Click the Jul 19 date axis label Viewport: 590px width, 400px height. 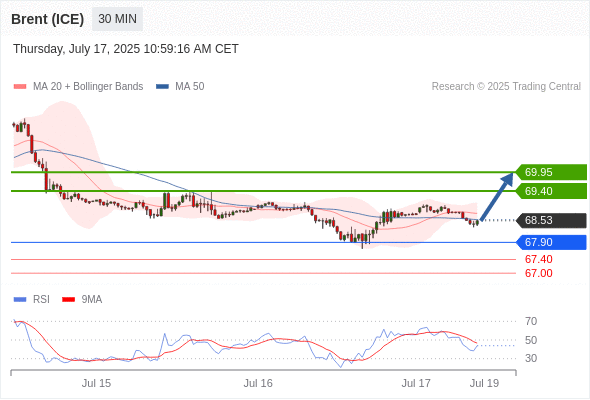pyautogui.click(x=484, y=383)
